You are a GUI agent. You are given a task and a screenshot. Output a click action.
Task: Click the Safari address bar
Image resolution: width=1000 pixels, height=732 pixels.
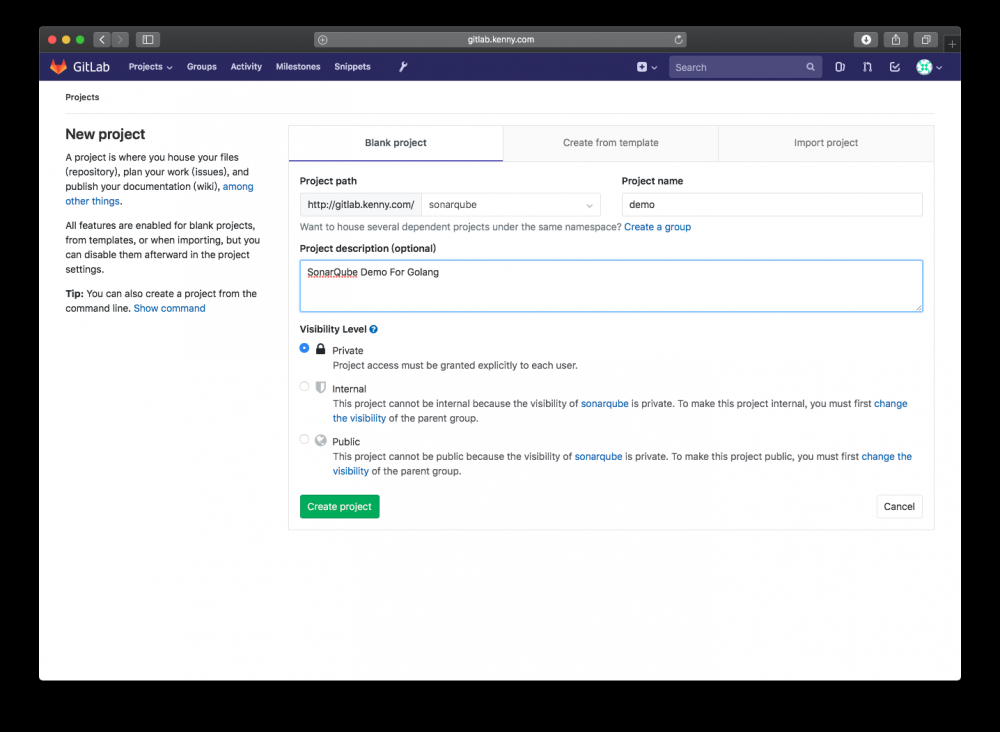click(x=501, y=40)
